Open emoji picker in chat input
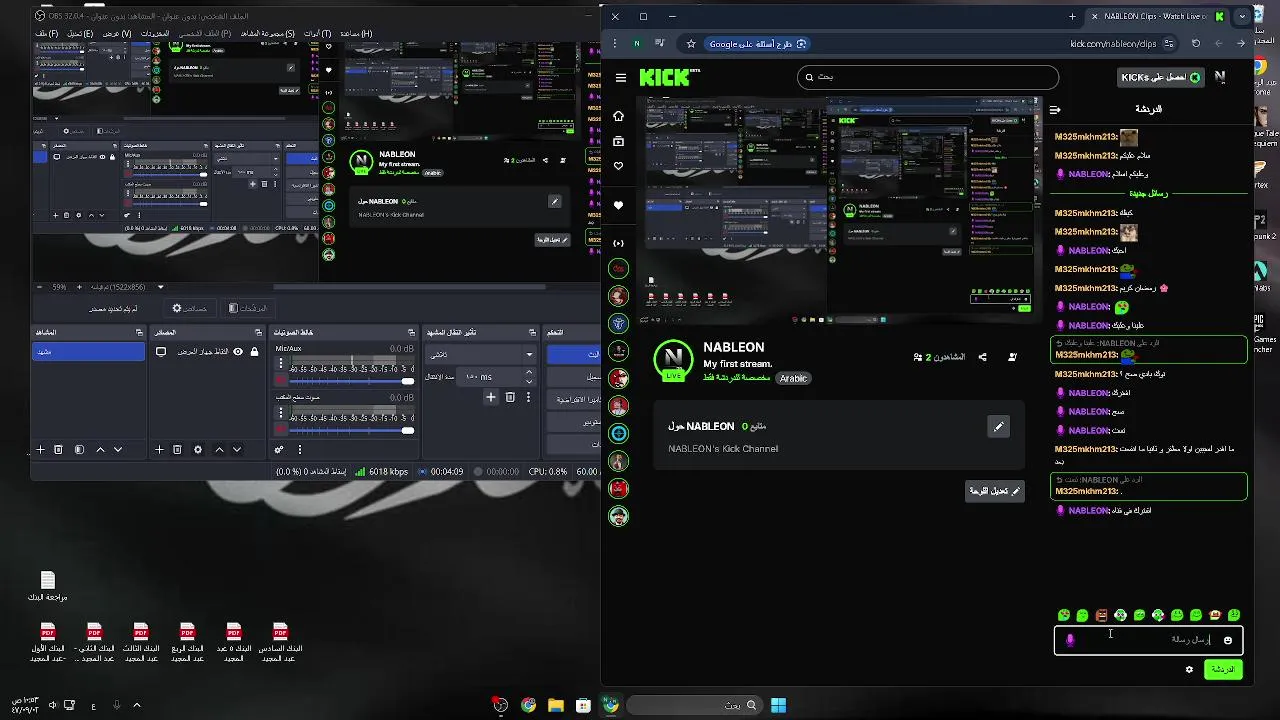Viewport: 1280px width, 720px height. (1228, 640)
